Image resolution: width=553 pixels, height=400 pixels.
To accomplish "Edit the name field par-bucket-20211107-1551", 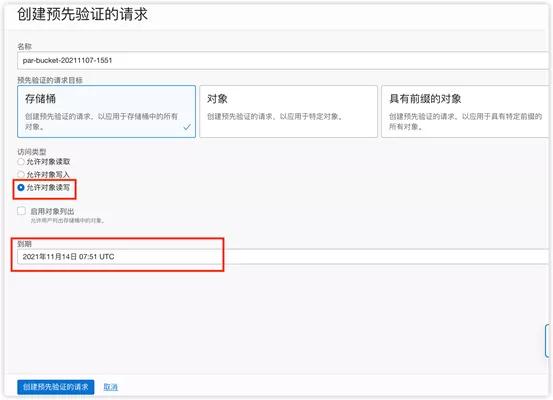I will point(283,60).
